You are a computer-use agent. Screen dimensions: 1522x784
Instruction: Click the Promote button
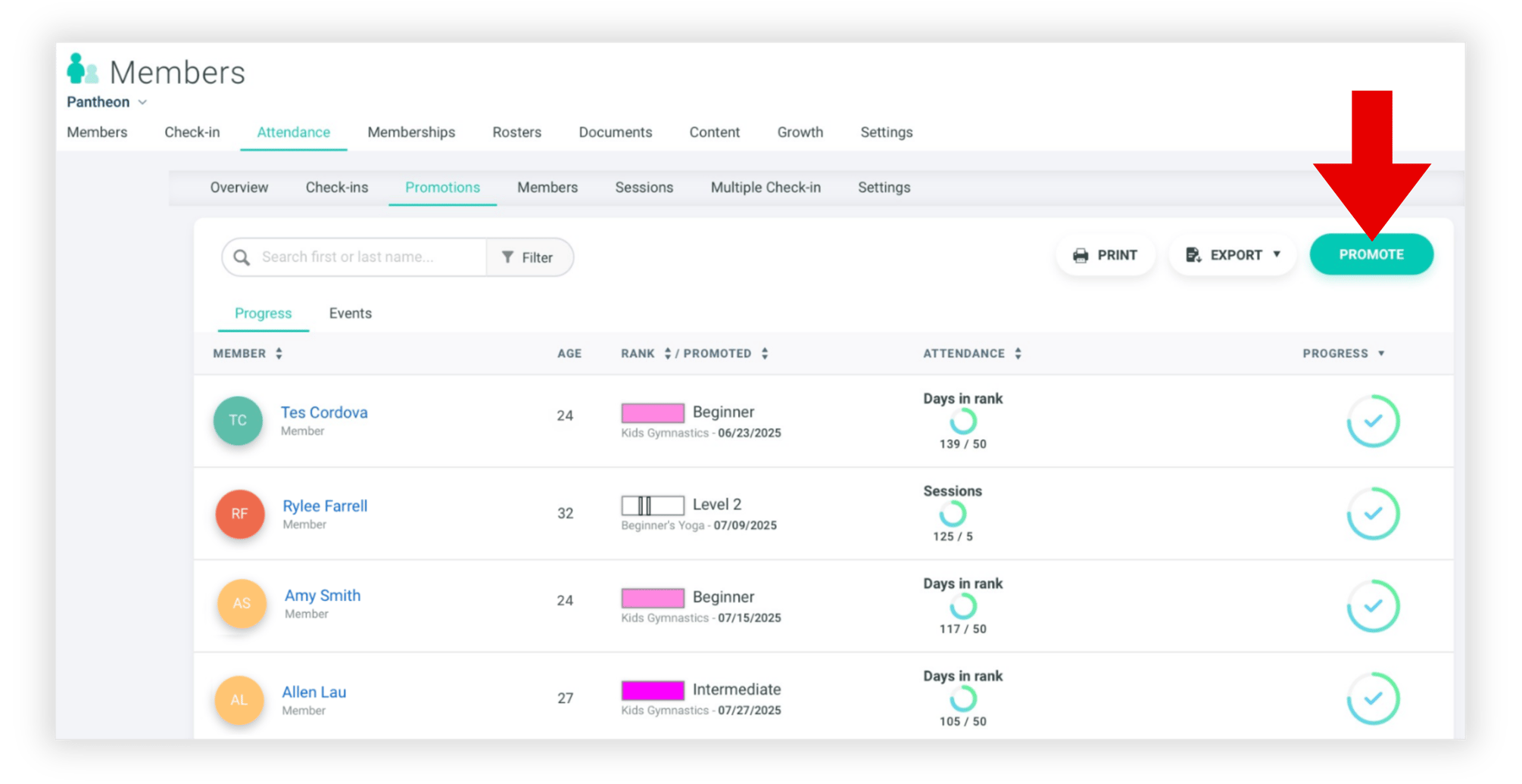point(1371,254)
